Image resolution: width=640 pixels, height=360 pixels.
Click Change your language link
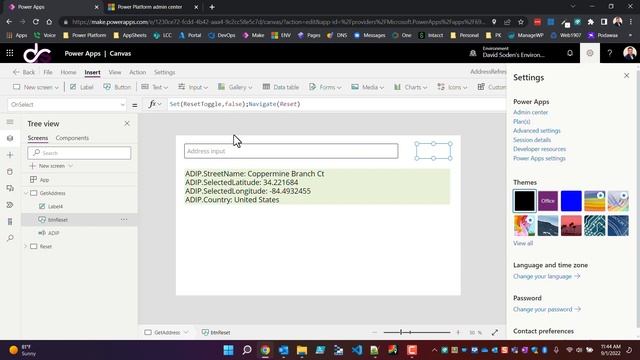547,276
